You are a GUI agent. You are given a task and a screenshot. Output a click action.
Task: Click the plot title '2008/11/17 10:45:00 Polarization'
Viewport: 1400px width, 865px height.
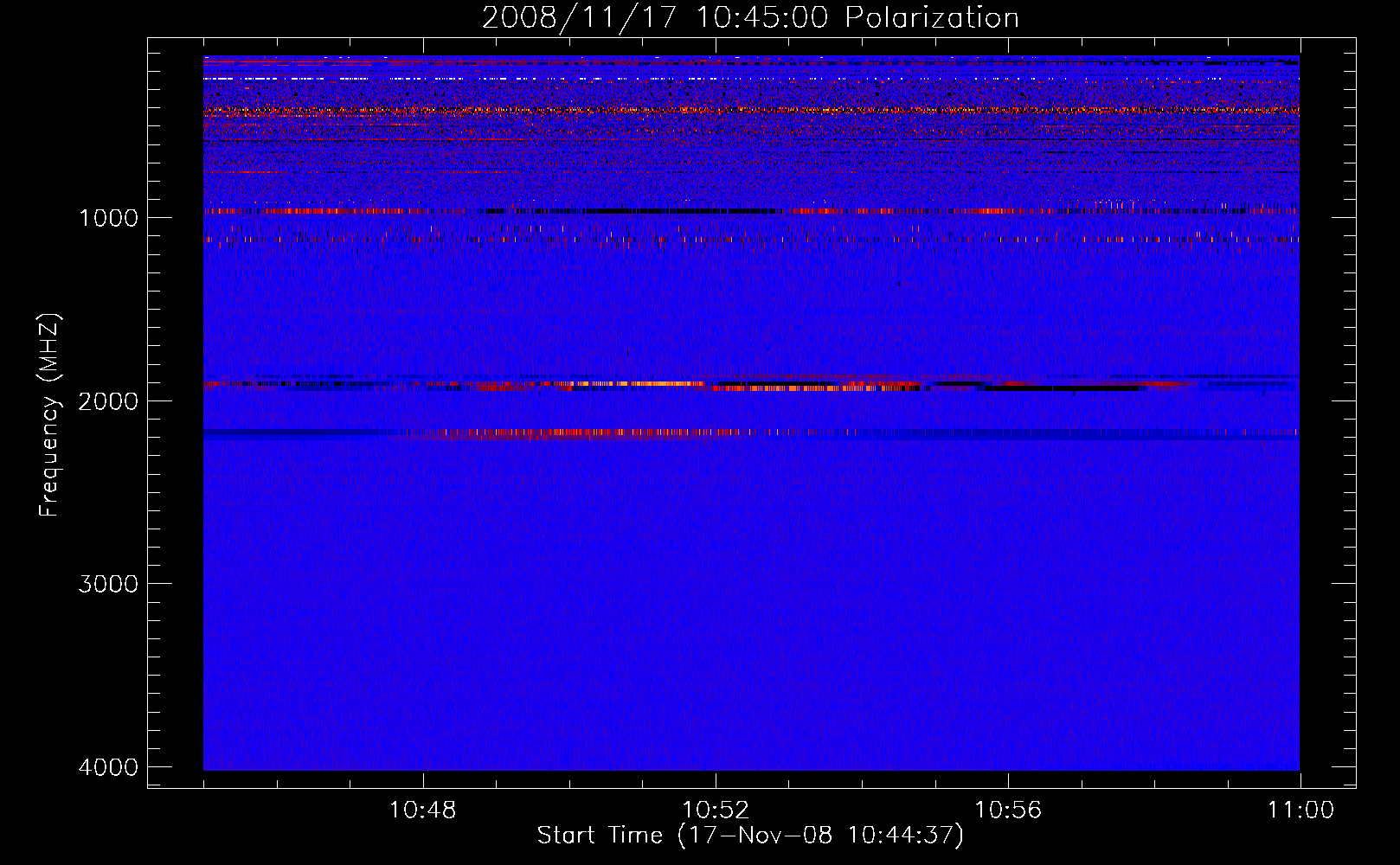(x=750, y=18)
